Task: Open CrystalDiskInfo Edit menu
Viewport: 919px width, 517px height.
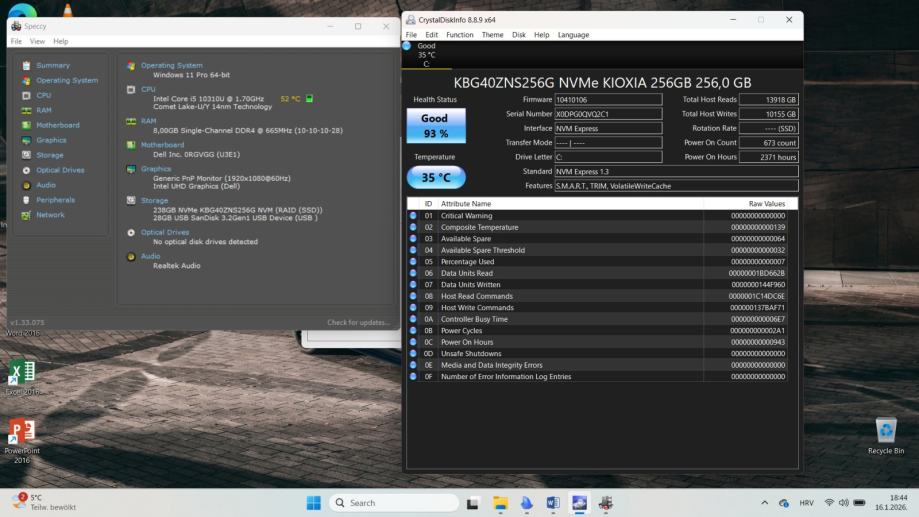Action: click(431, 35)
